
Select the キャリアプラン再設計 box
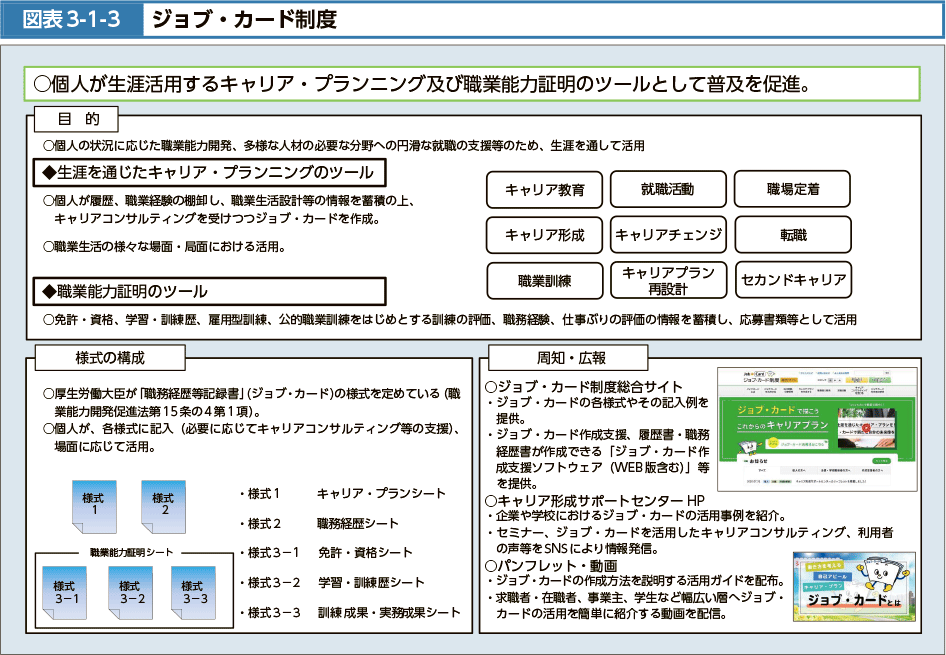(668, 281)
